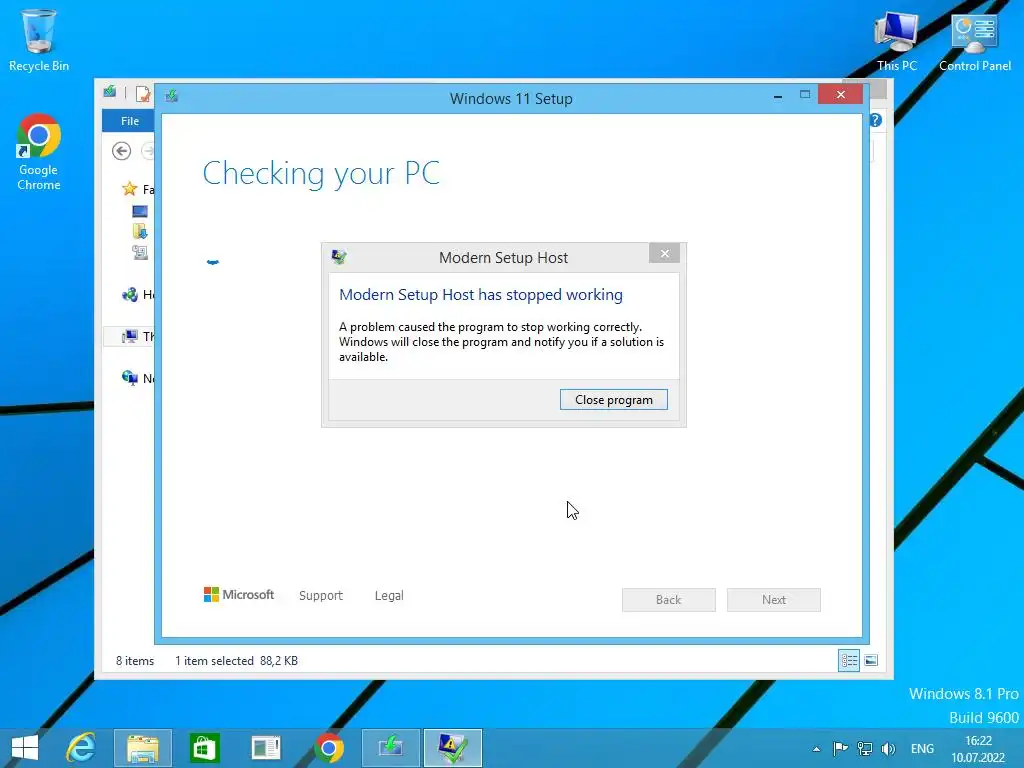
Task: Close the Modern Setup Host error dialog
Action: (664, 253)
